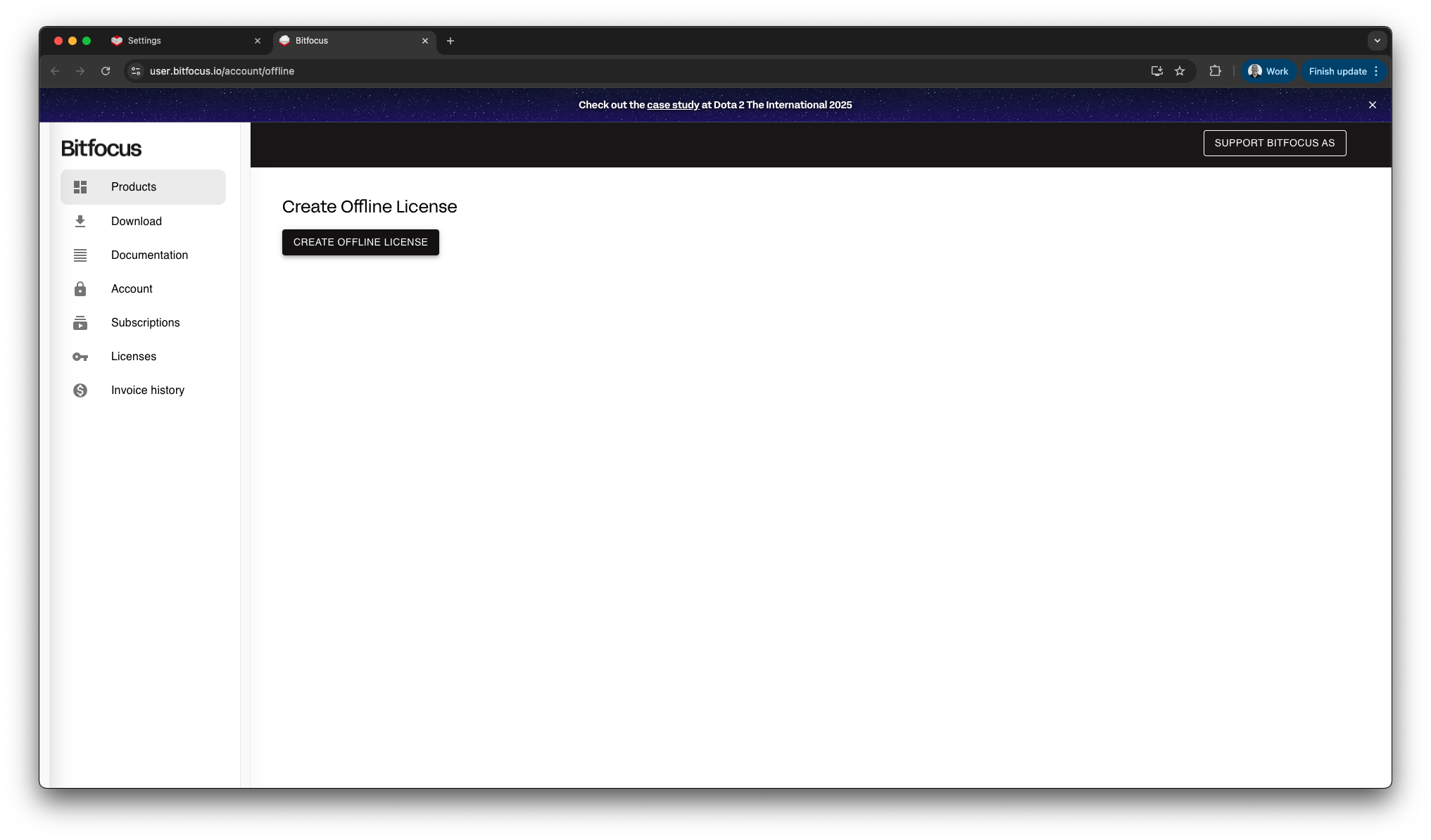Dismiss the Dota 2 announcement banner
This screenshot has height=840, width=1431.
pyautogui.click(x=1373, y=105)
